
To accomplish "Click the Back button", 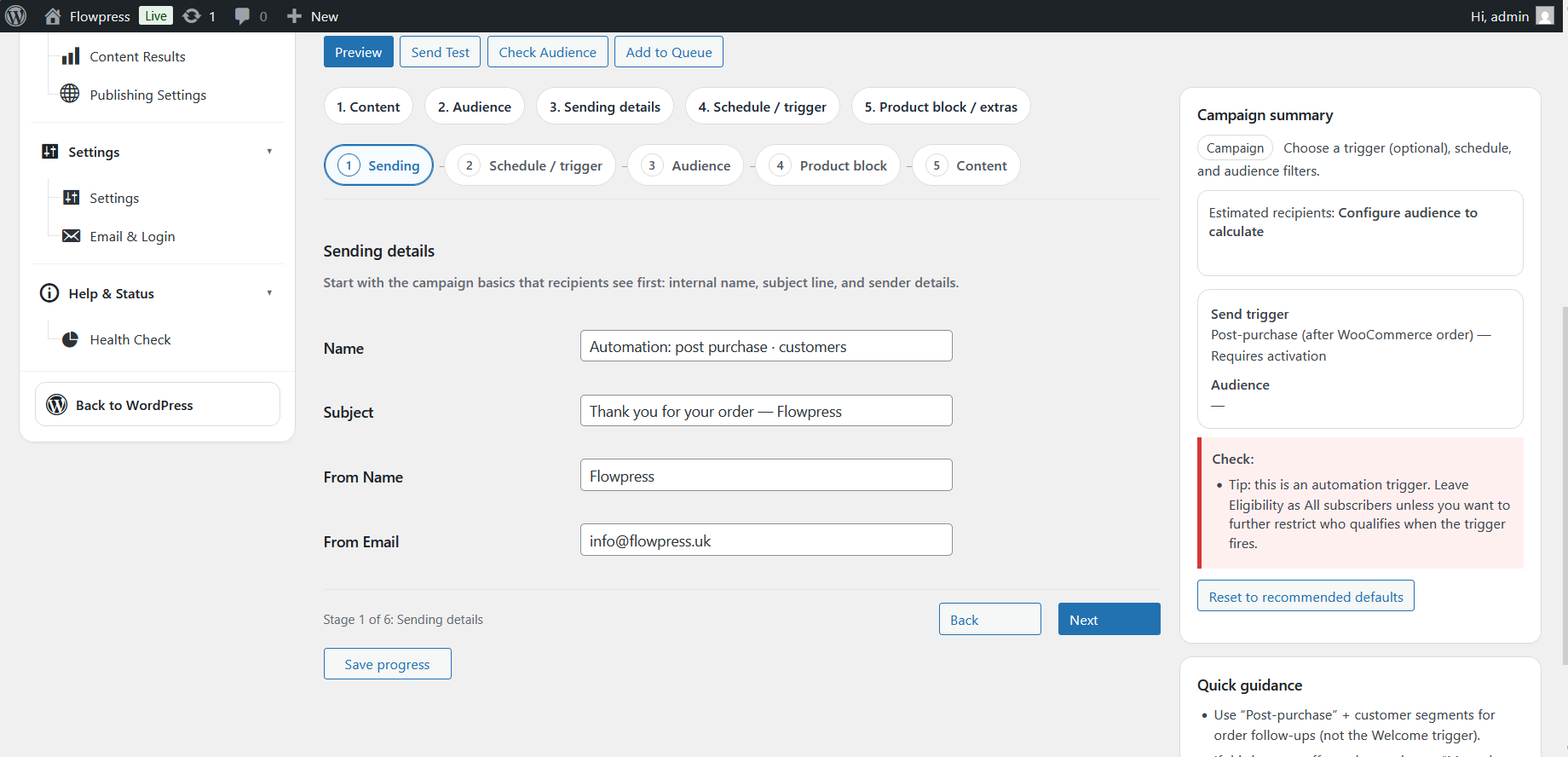I will pos(990,620).
